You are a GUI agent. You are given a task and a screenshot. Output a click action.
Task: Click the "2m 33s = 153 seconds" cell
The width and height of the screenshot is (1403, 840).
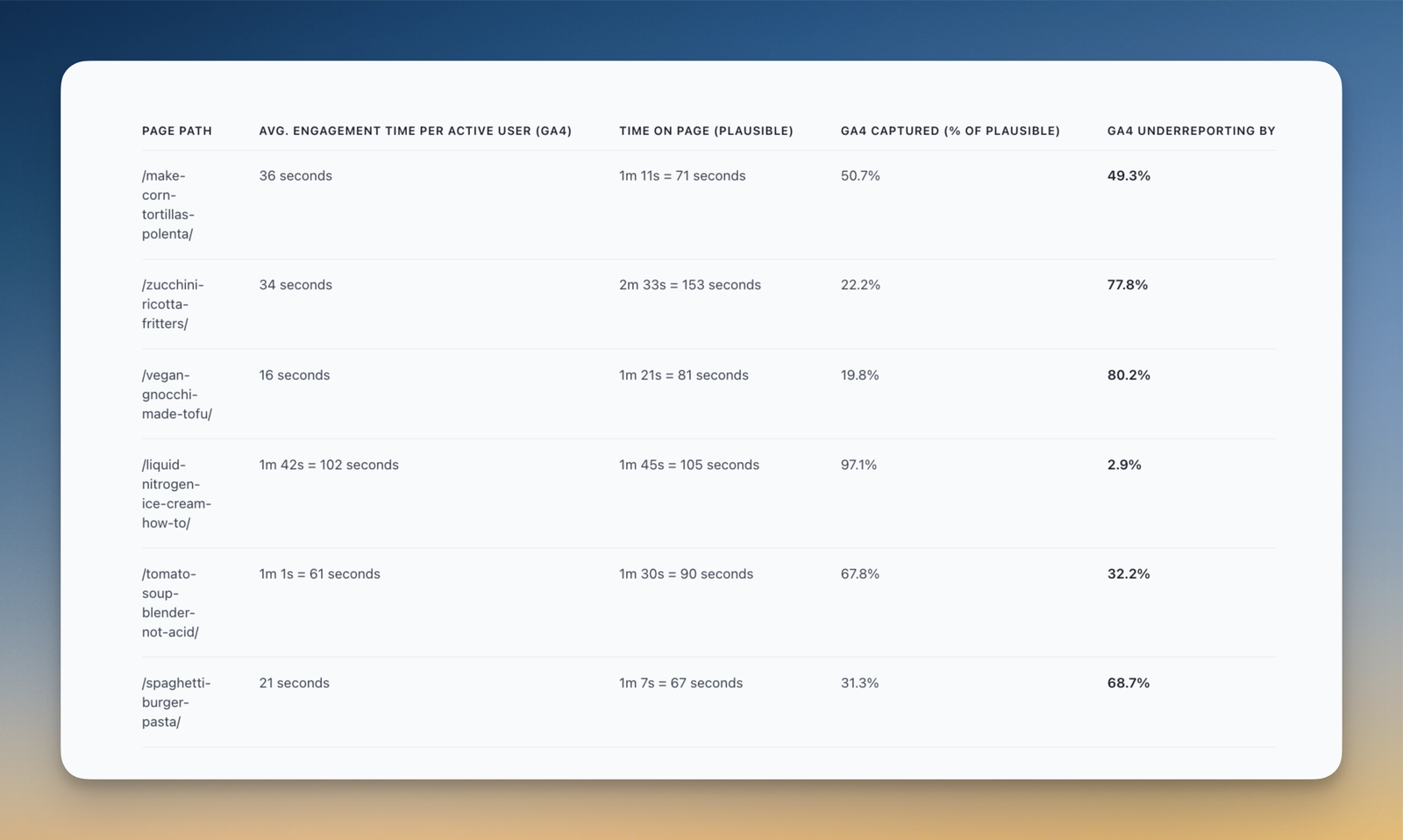(689, 285)
